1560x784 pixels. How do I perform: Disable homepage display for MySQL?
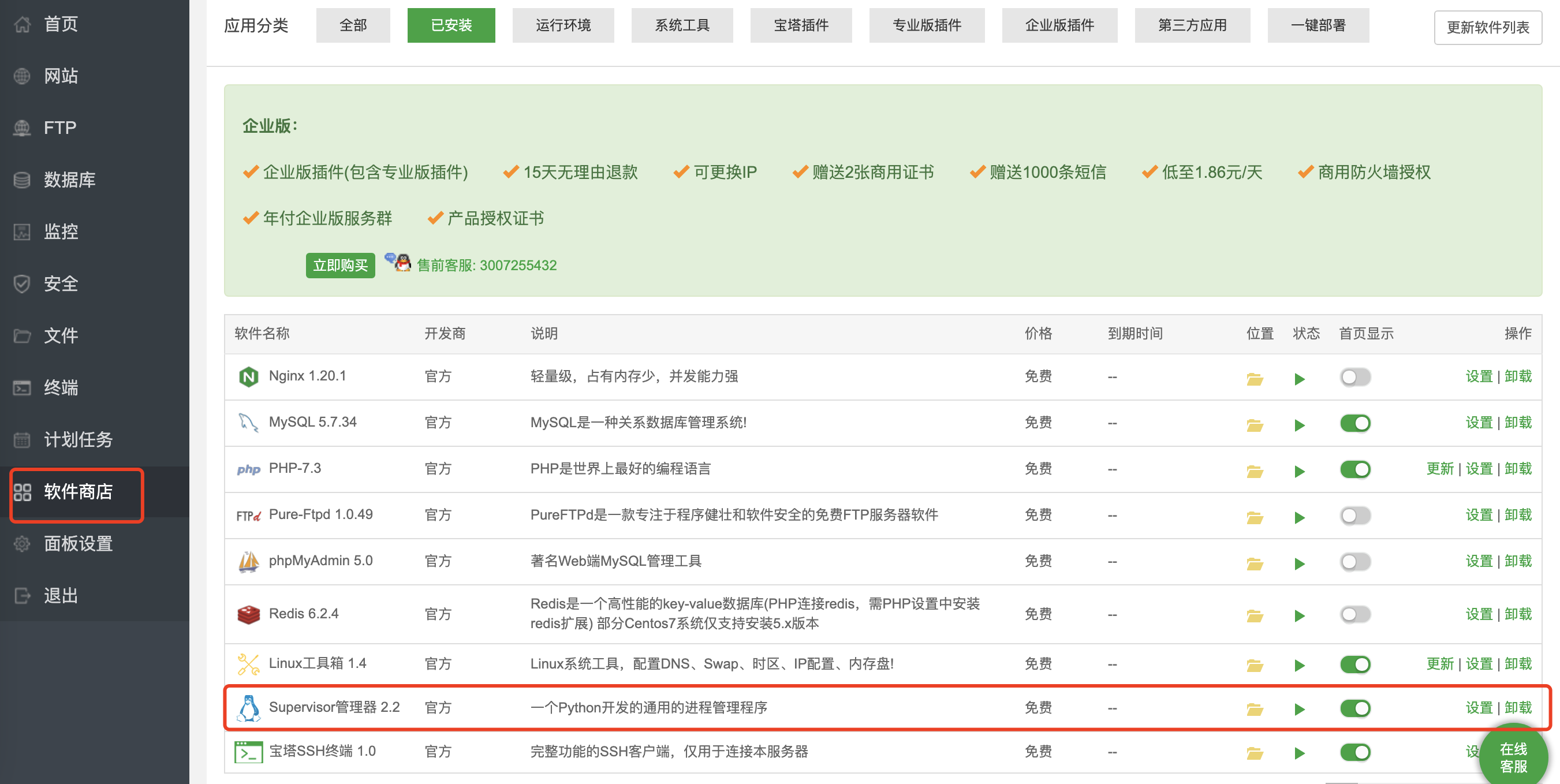tap(1355, 423)
